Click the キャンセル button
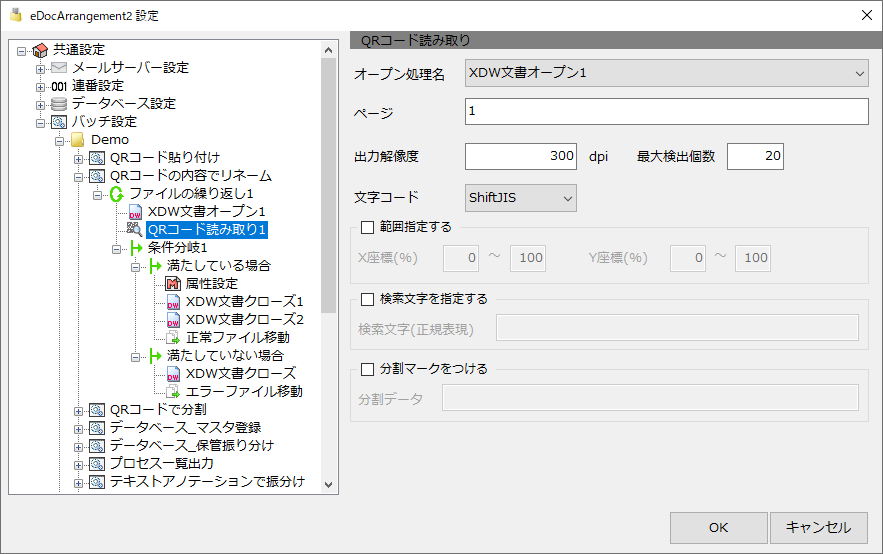 tap(818, 527)
